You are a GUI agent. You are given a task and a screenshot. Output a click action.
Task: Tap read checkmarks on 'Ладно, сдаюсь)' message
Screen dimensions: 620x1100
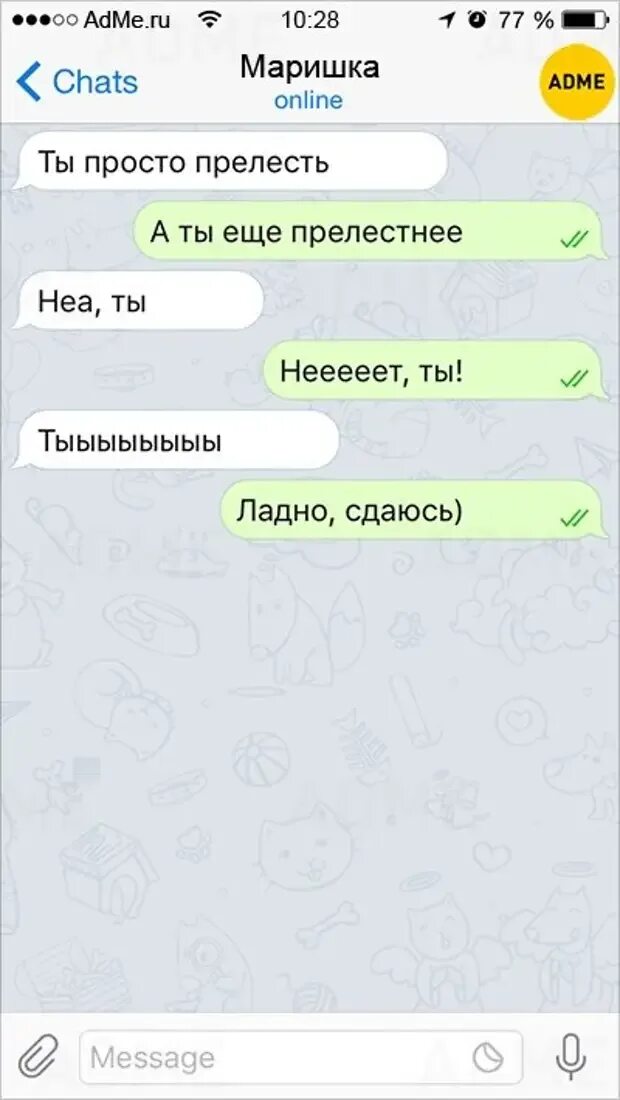(574, 518)
